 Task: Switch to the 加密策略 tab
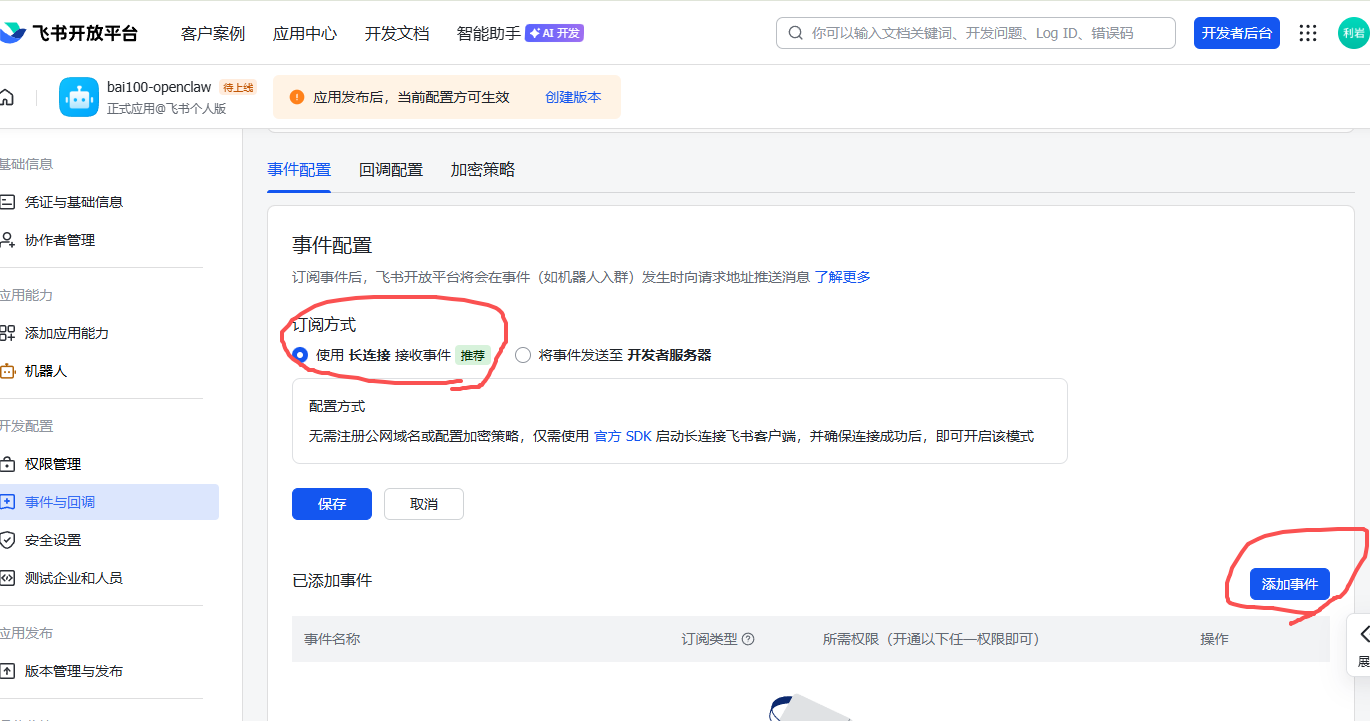pyautogui.click(x=482, y=170)
